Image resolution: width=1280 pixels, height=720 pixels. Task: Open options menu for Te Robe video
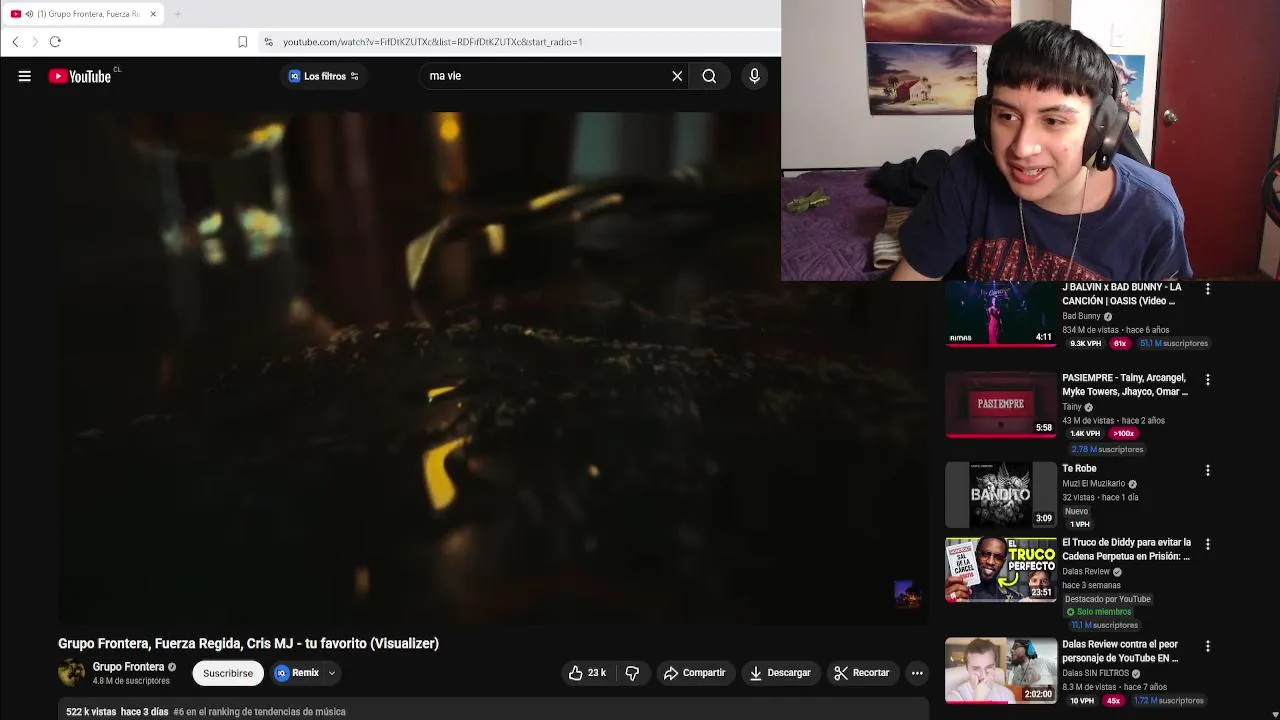pyautogui.click(x=1208, y=470)
